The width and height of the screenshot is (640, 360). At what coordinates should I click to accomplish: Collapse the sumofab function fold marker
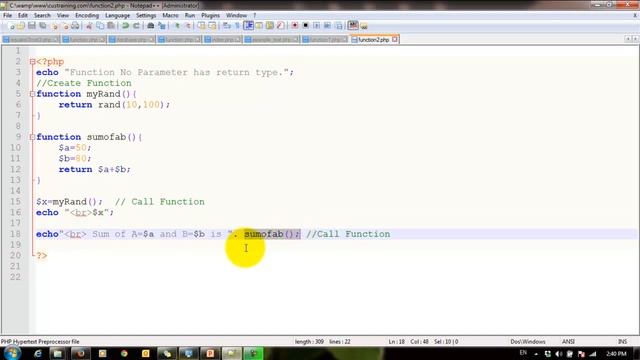(x=32, y=138)
